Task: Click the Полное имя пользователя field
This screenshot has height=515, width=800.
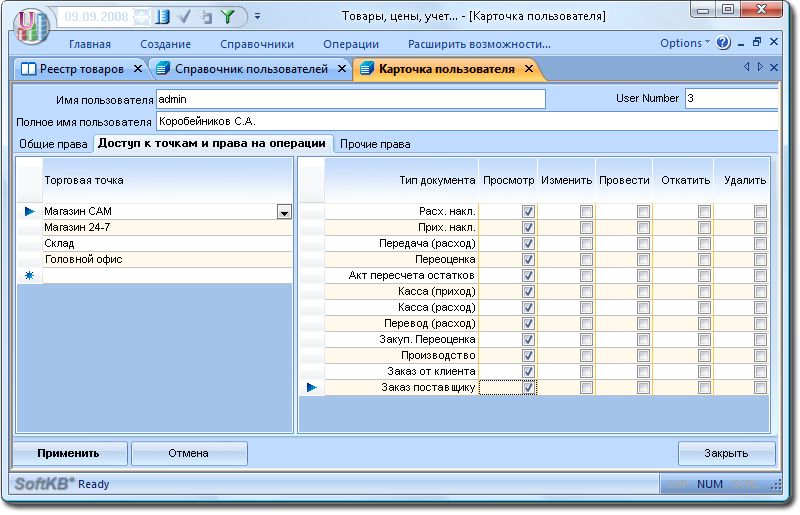Action: click(467, 121)
